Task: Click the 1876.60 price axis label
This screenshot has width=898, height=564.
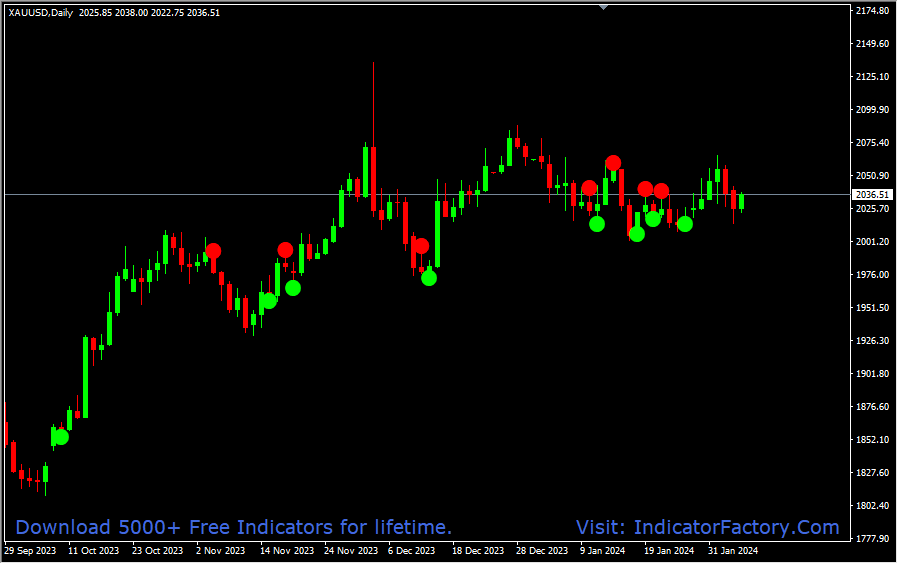Action: pyautogui.click(x=872, y=407)
